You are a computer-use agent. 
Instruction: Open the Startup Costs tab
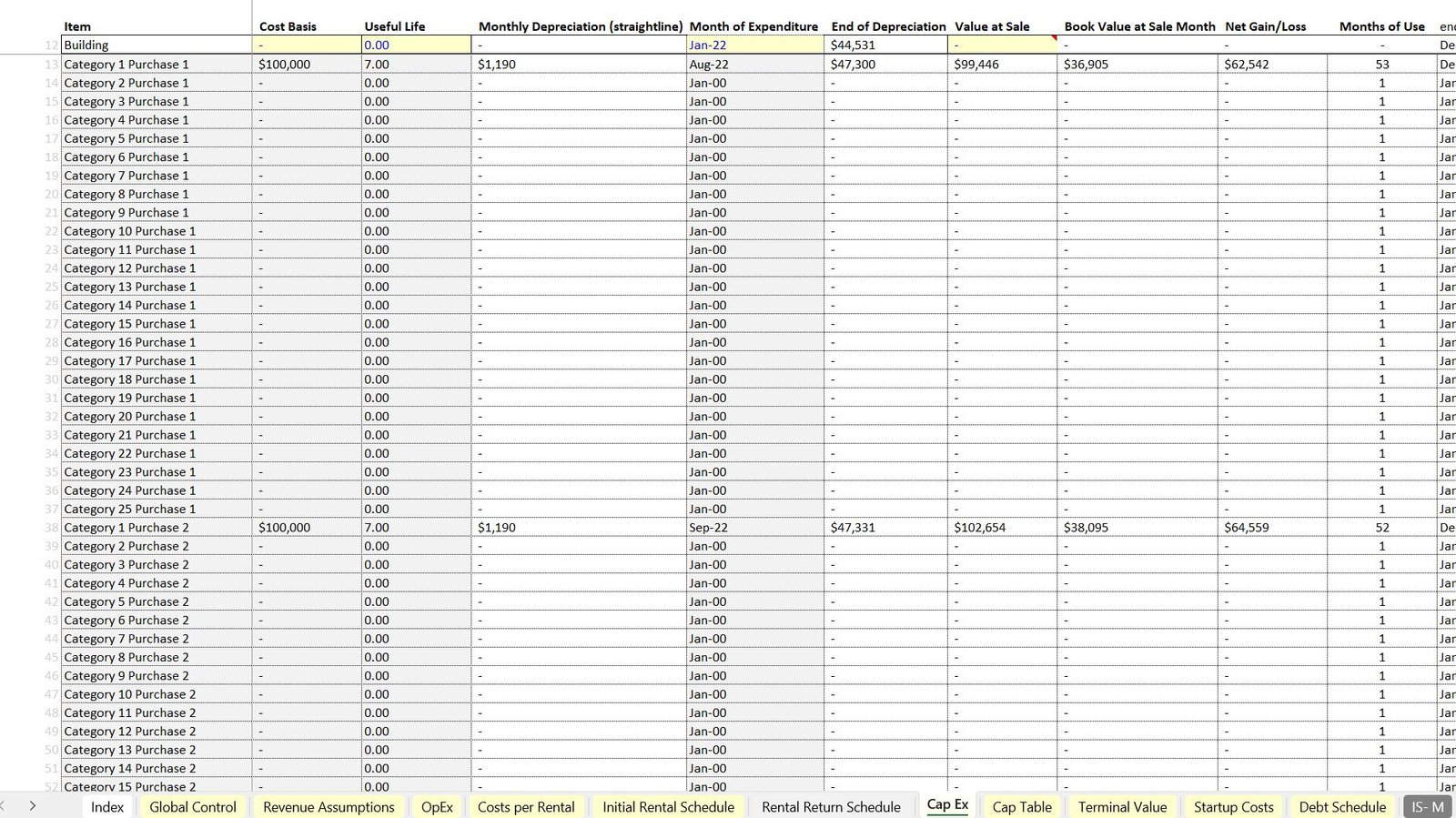(1233, 807)
